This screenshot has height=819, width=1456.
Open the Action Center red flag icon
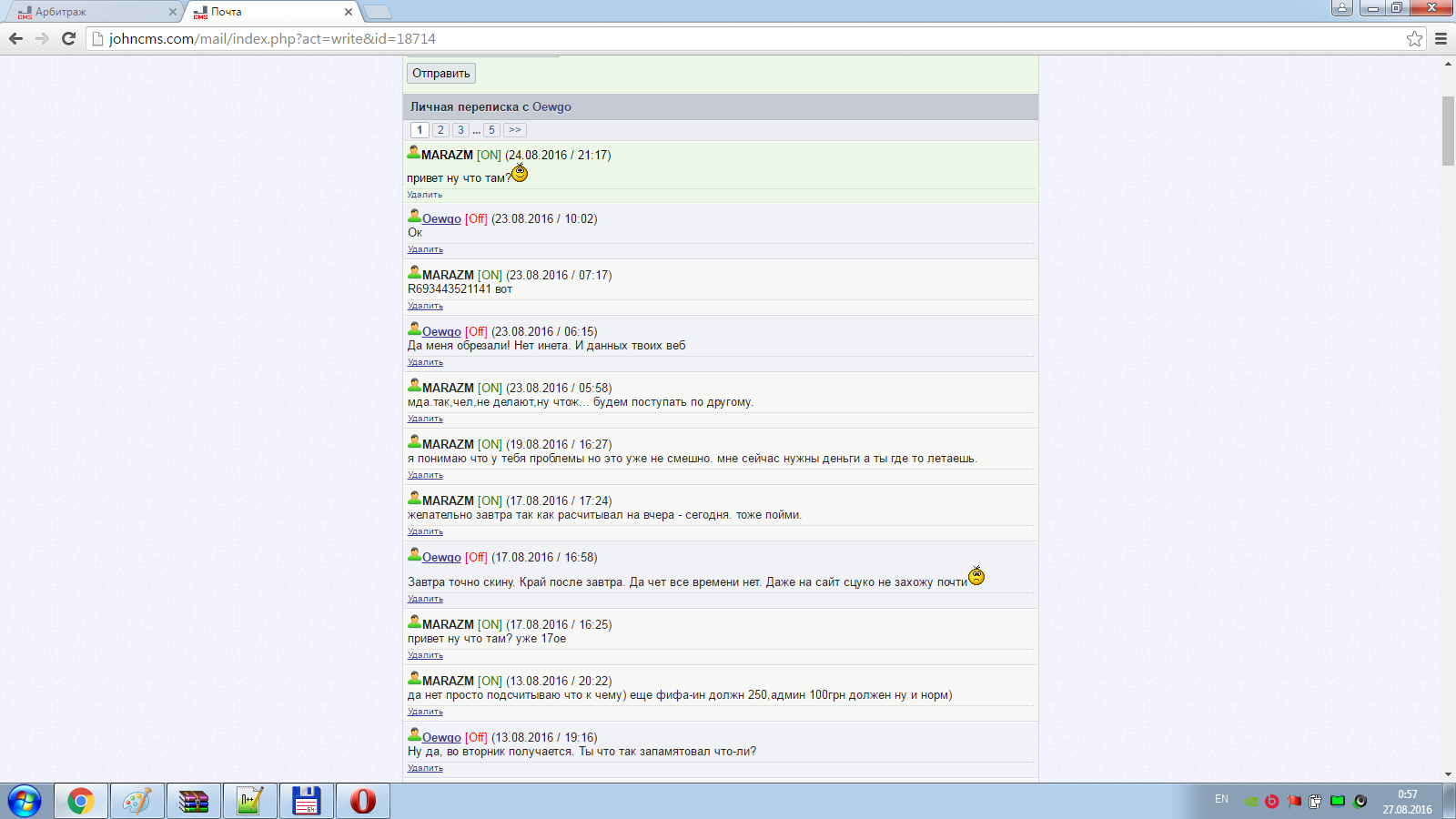click(x=1294, y=802)
